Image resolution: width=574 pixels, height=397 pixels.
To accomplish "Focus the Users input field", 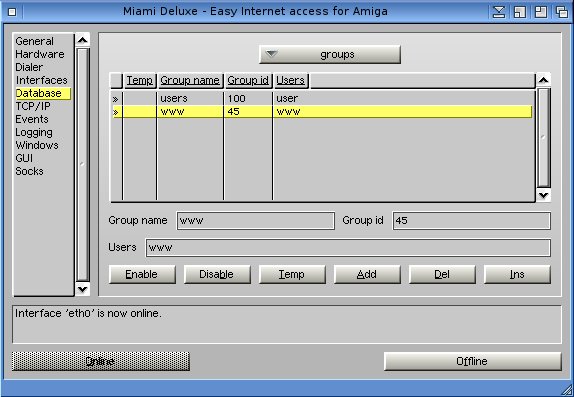I will pyautogui.click(x=348, y=248).
